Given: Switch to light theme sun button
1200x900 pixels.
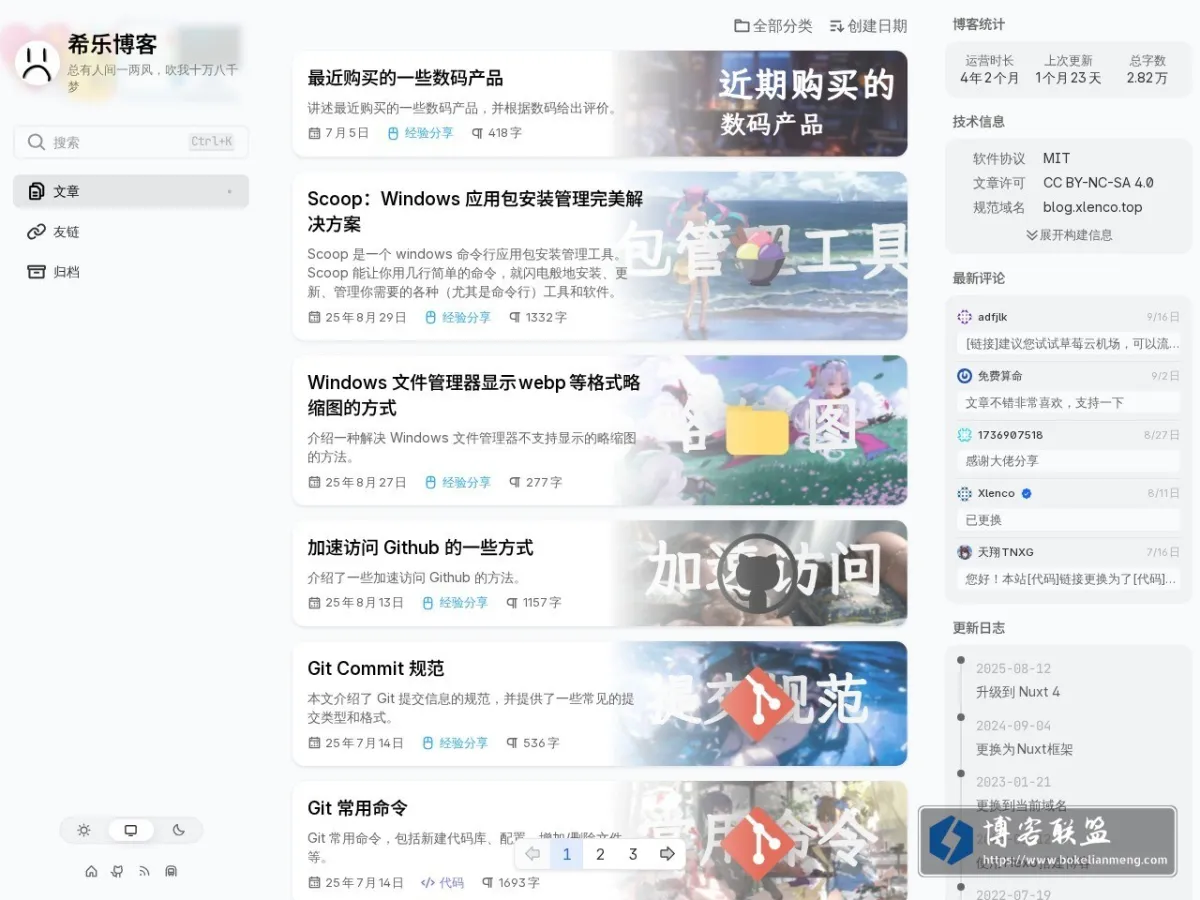Looking at the screenshot, I should tap(84, 830).
